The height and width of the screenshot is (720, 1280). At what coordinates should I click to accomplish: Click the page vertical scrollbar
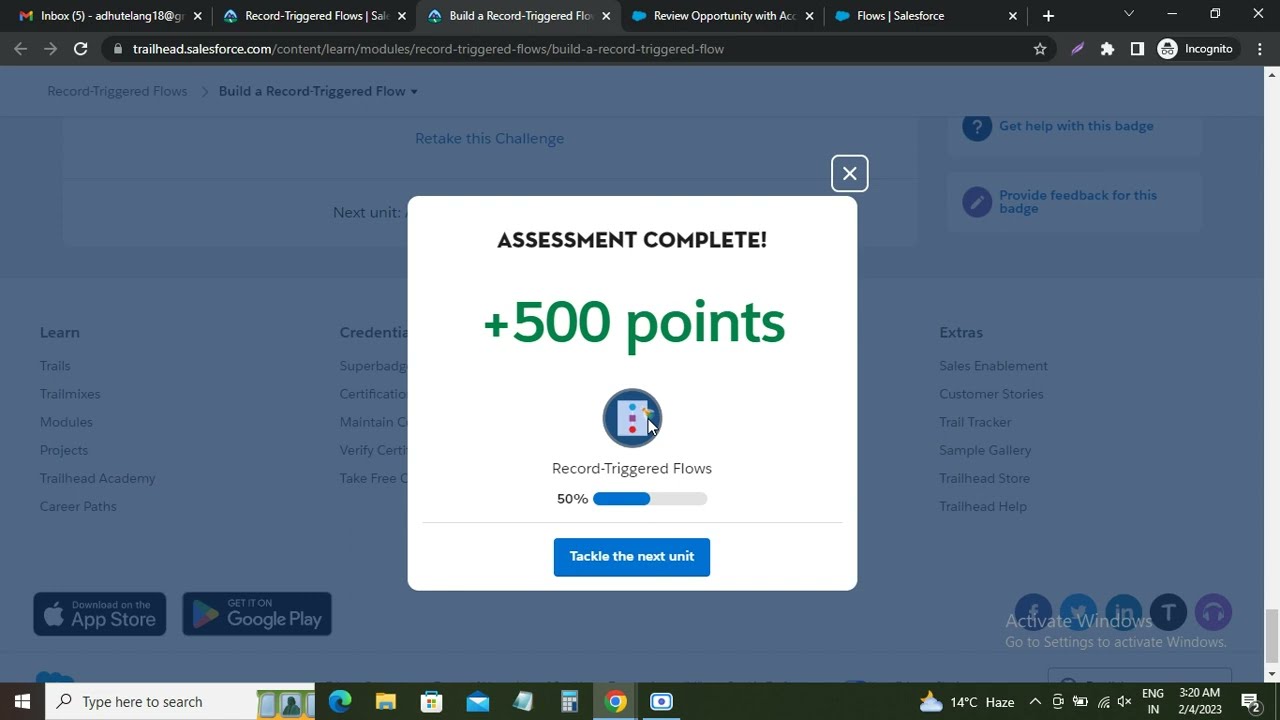point(1272,634)
